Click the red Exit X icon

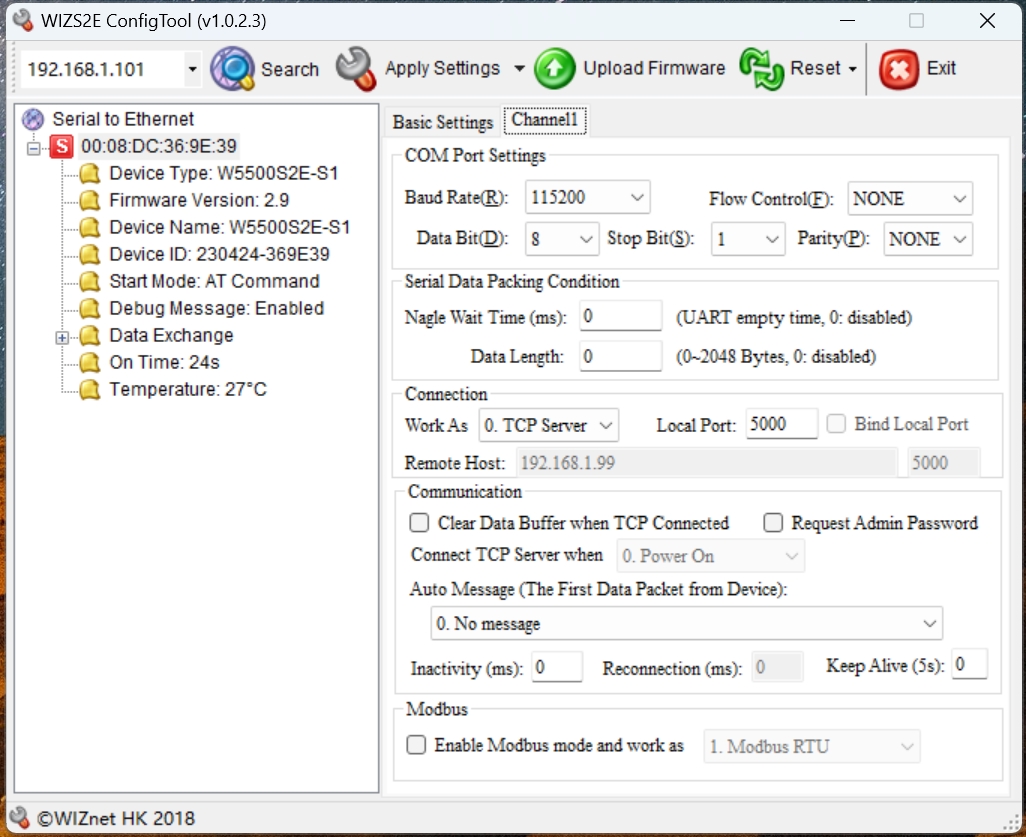[x=899, y=69]
